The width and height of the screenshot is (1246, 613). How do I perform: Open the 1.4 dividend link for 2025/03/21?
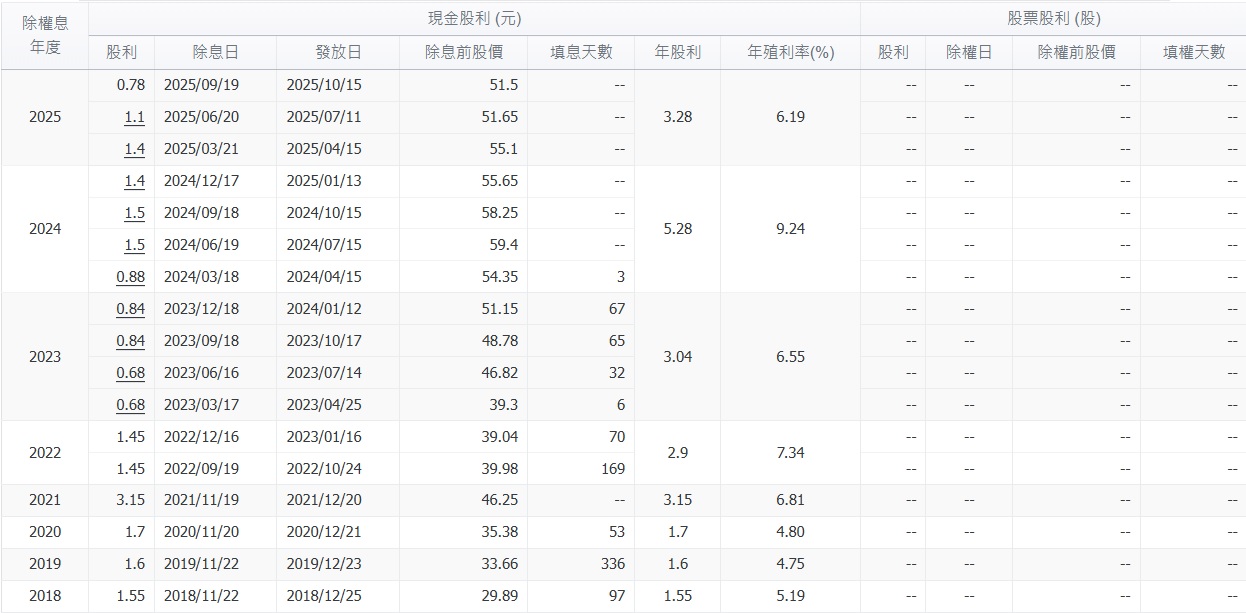(x=134, y=149)
